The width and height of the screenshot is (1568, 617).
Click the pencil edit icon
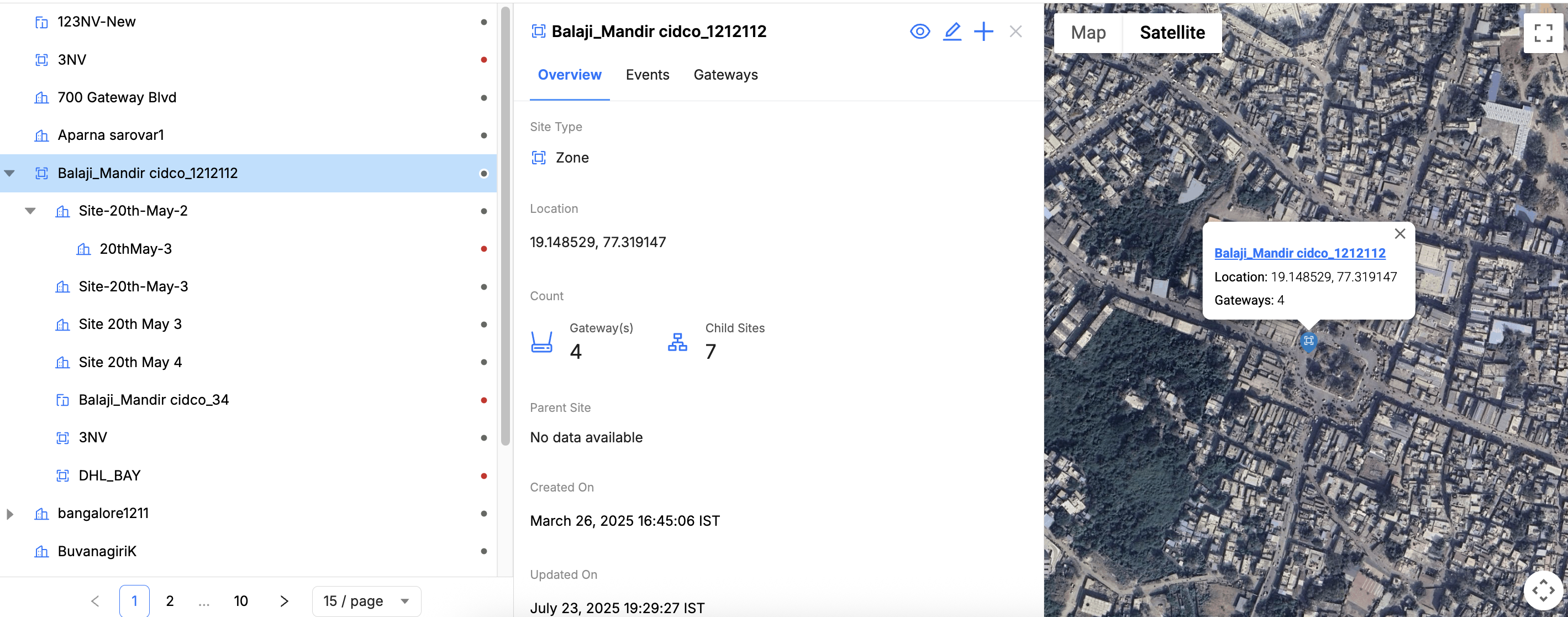coord(951,32)
